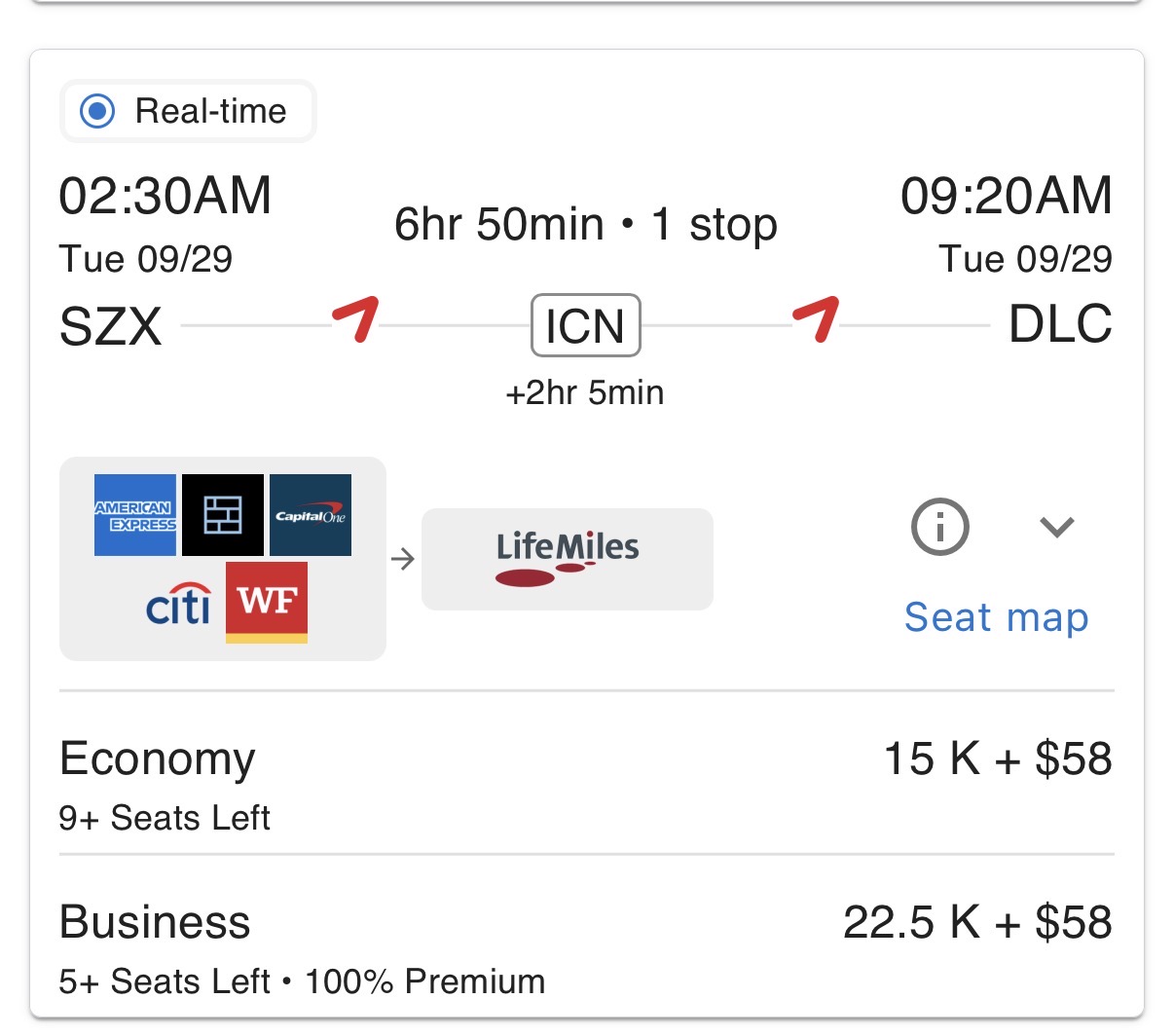Click the Capital One card logo
The image size is (1174, 1036).
[311, 515]
